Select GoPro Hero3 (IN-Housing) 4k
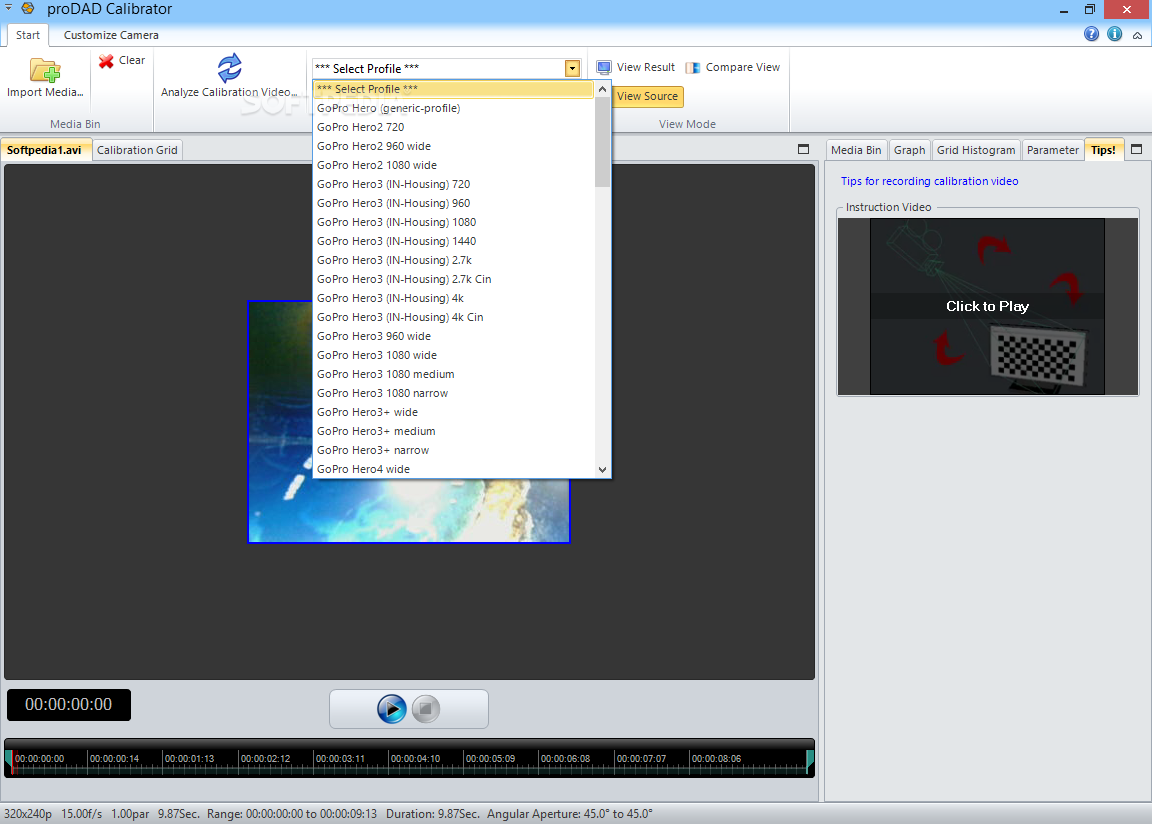 pyautogui.click(x=453, y=299)
